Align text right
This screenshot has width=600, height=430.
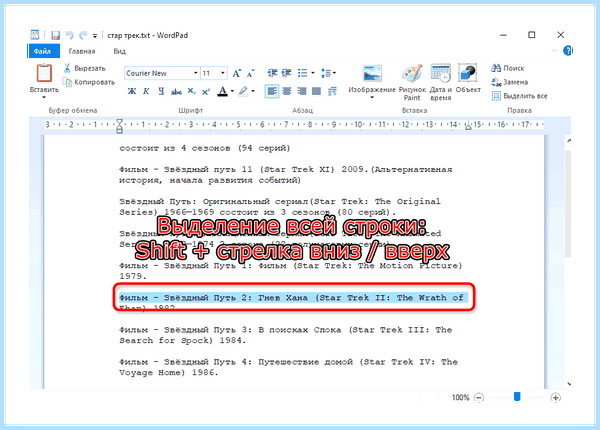302,91
